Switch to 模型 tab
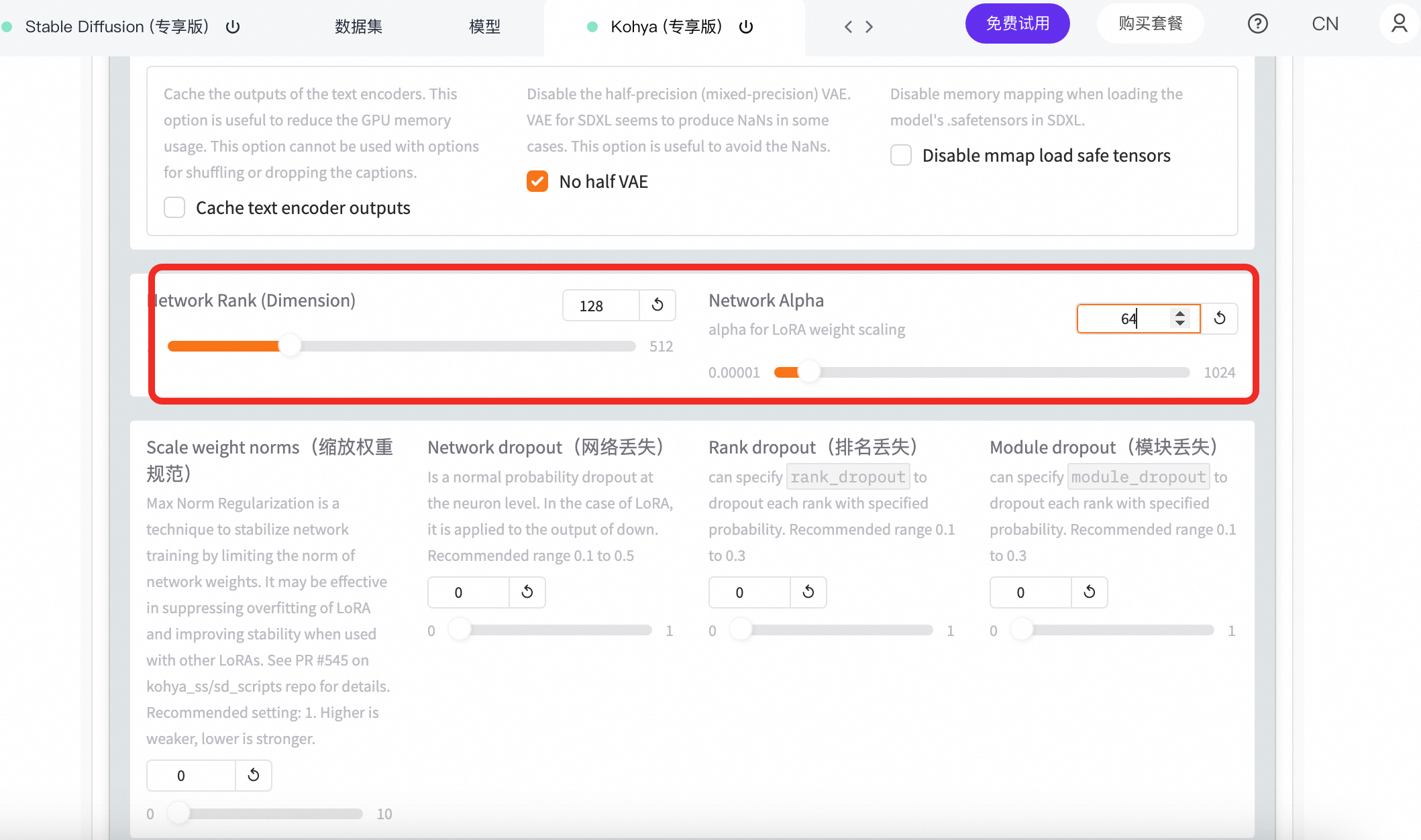The width and height of the screenshot is (1421, 840). (484, 27)
